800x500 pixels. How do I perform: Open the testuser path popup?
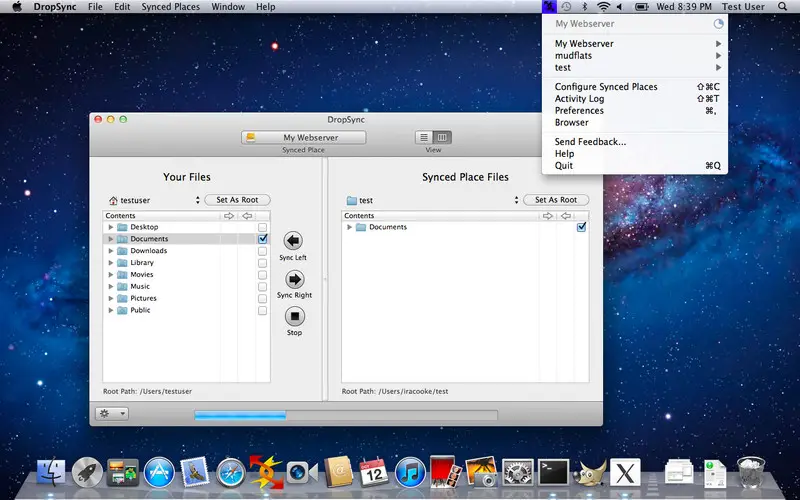pyautogui.click(x=155, y=201)
